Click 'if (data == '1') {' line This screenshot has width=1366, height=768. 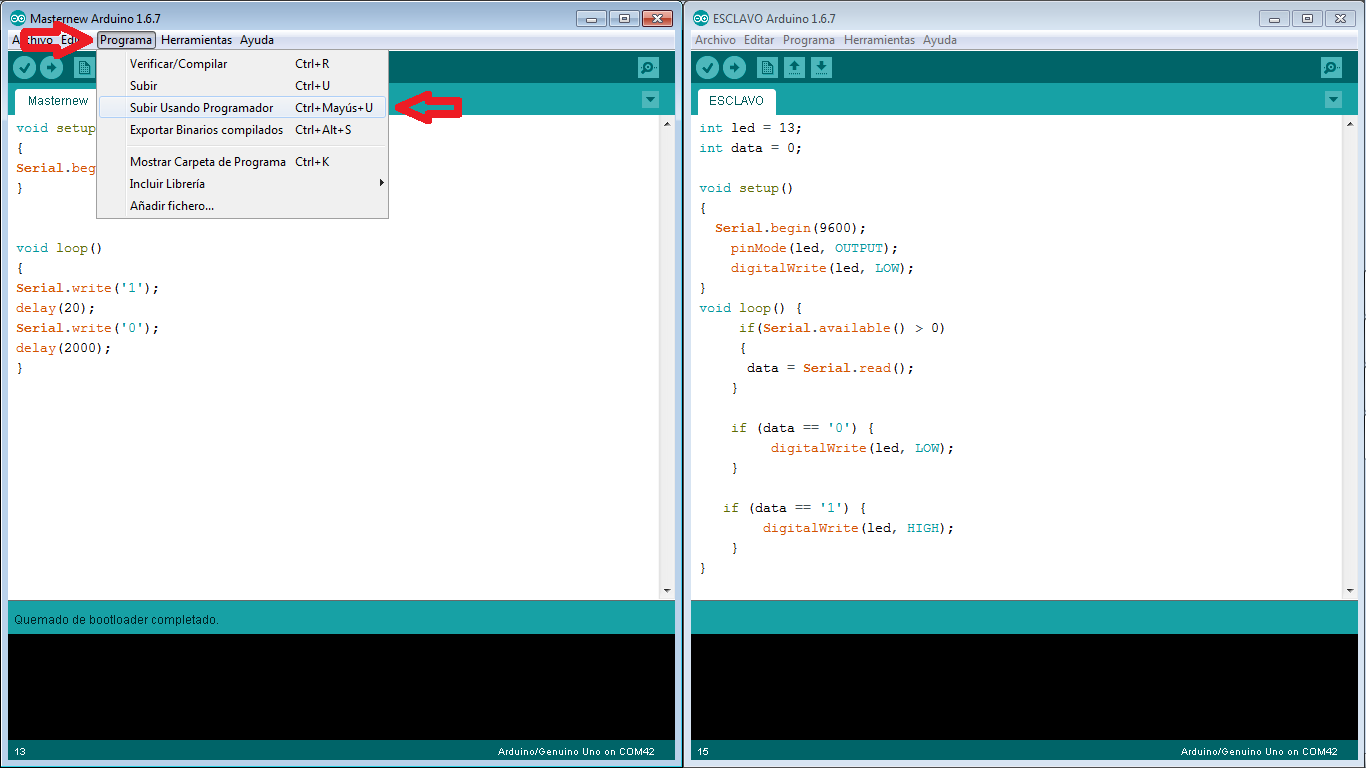[x=795, y=508]
